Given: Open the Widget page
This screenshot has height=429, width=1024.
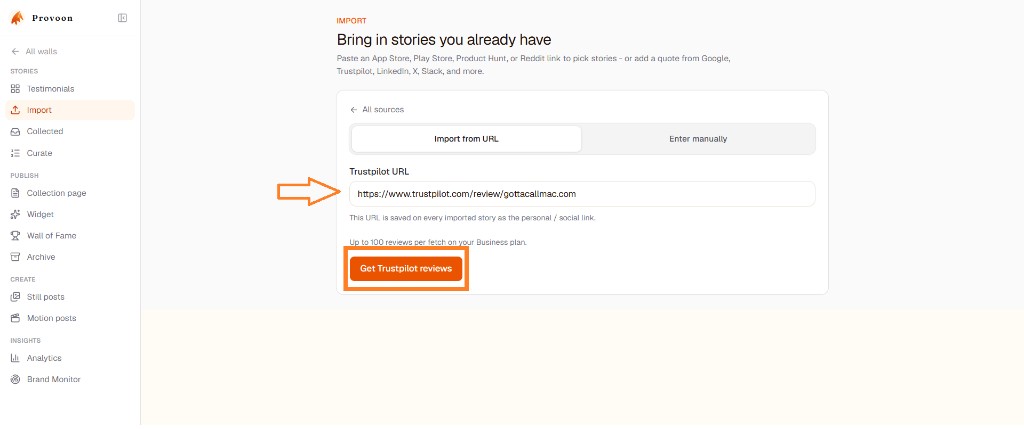Looking at the screenshot, I should pyautogui.click(x=70, y=214).
